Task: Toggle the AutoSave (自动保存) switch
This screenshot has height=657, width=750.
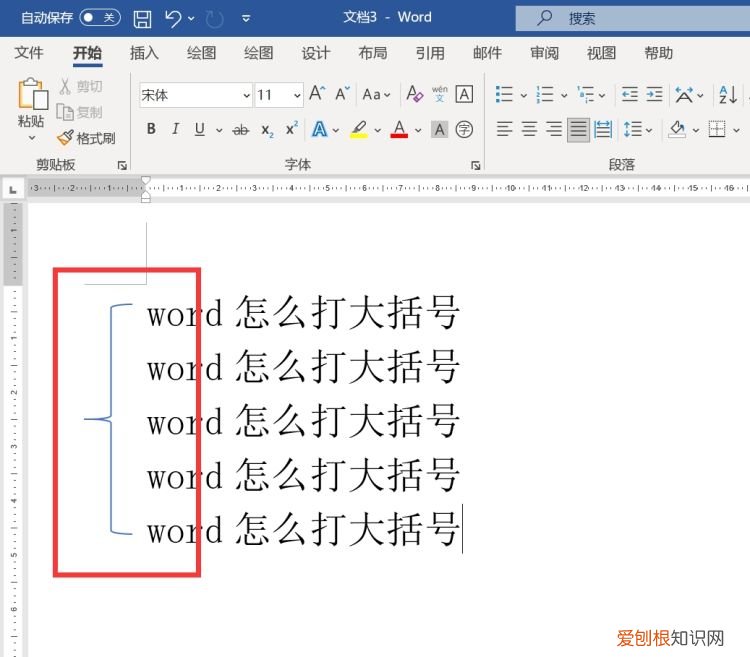Action: click(x=100, y=18)
